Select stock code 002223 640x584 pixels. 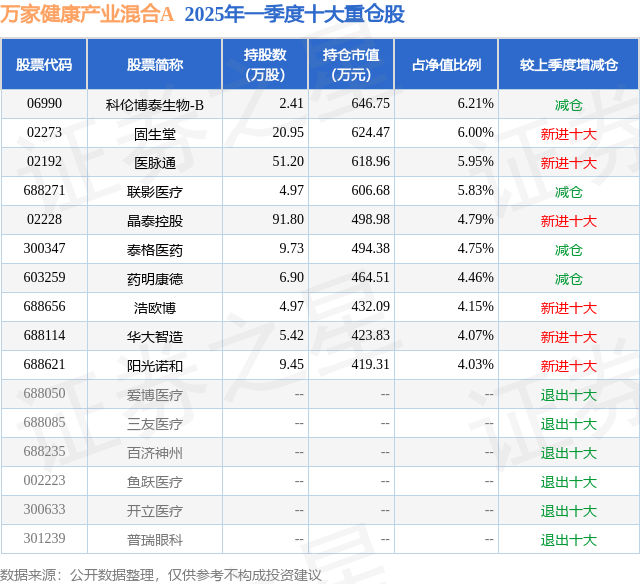[x=44, y=480]
